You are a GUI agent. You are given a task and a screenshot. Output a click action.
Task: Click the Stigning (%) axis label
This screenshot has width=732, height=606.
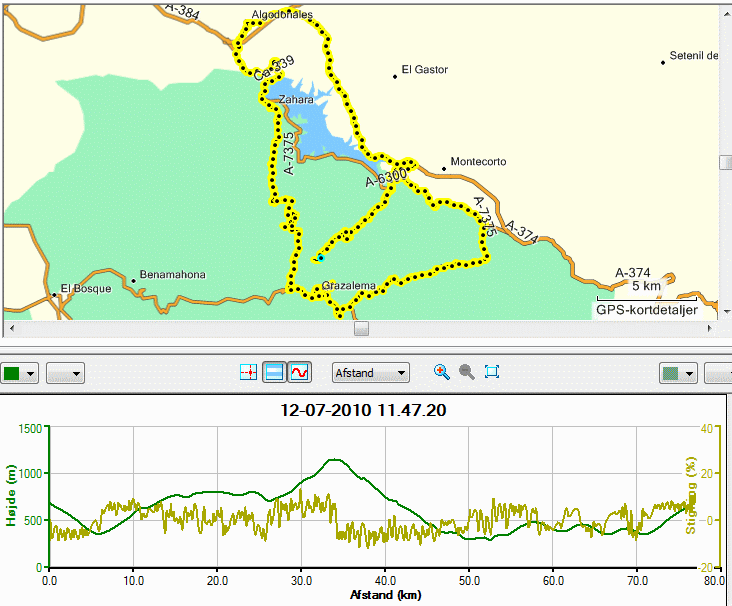click(690, 495)
